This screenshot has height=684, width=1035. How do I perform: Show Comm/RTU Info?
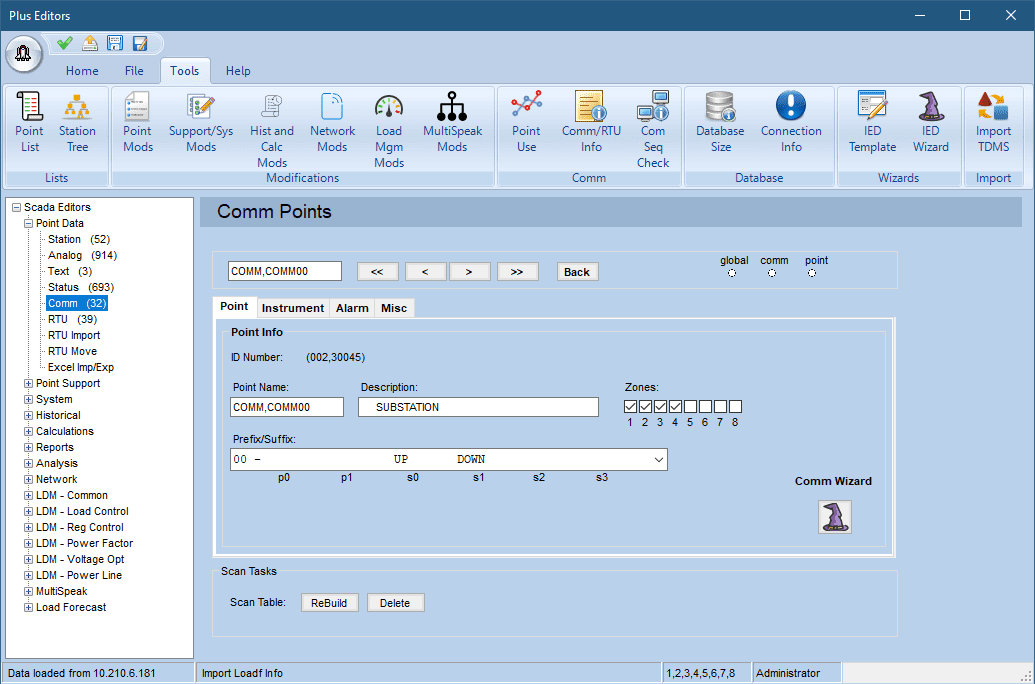point(591,123)
